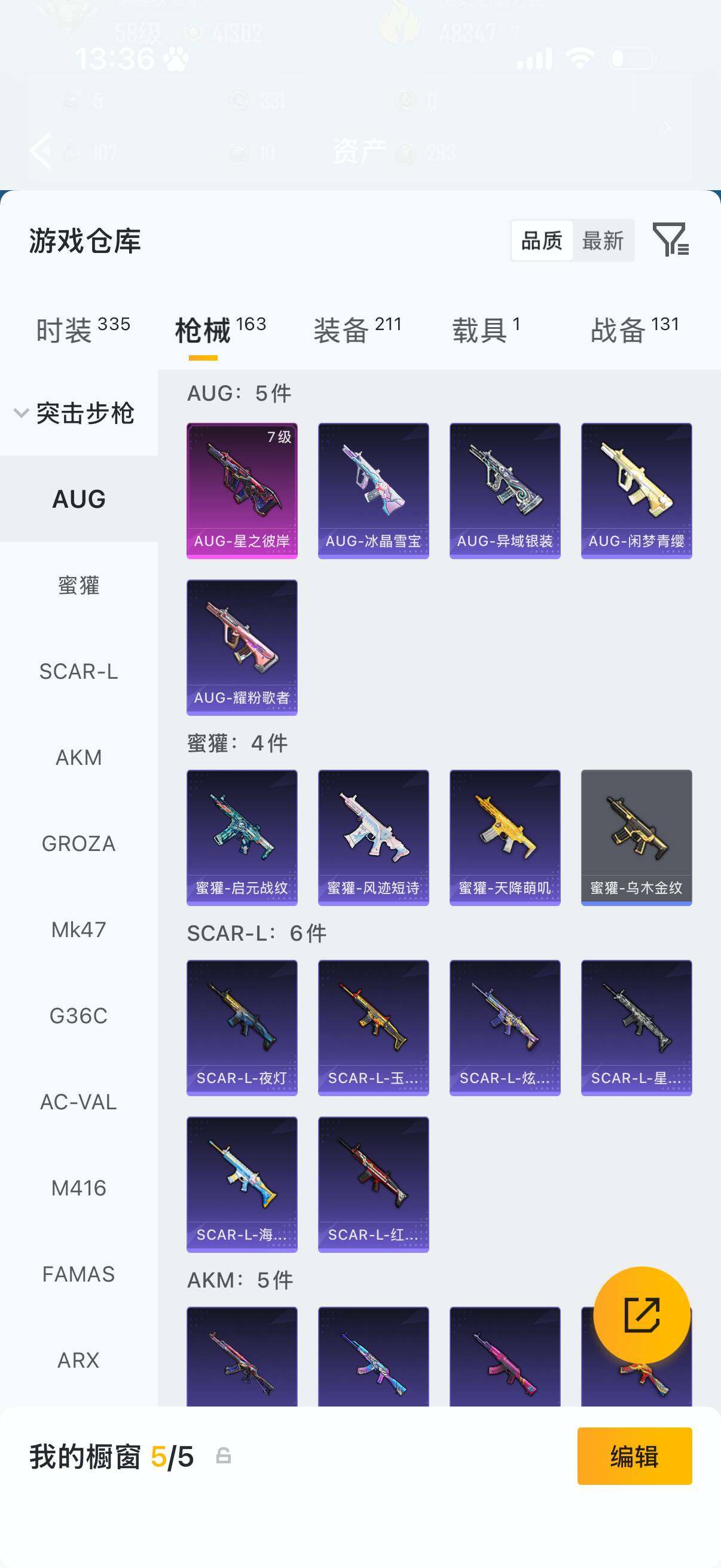Choose the 蜜獾-天降萌叽 golden skin
Viewport: 721px width, 1568px height.
(x=505, y=838)
